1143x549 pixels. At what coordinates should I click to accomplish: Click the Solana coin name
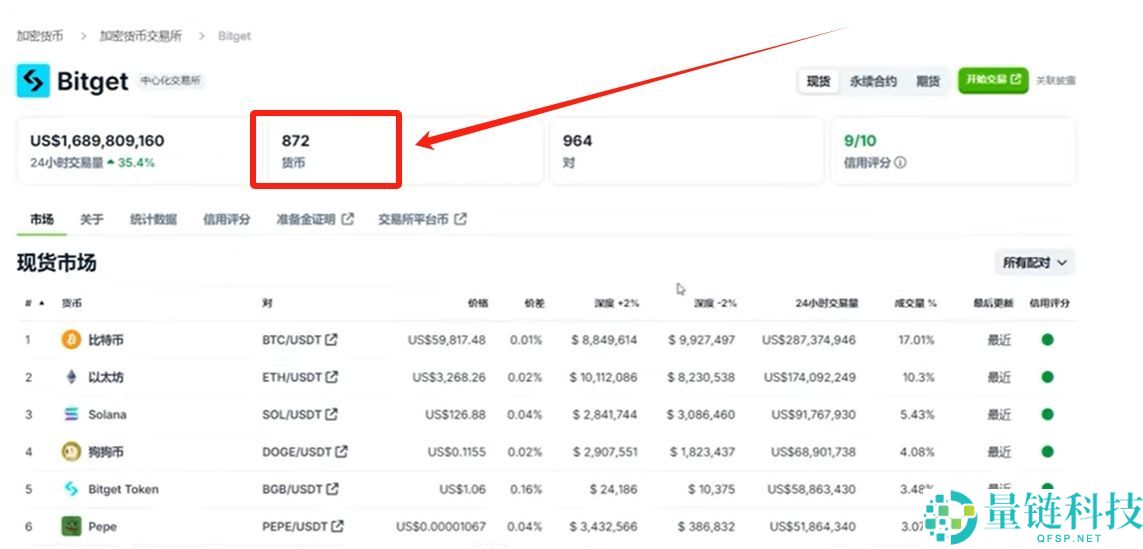point(107,414)
